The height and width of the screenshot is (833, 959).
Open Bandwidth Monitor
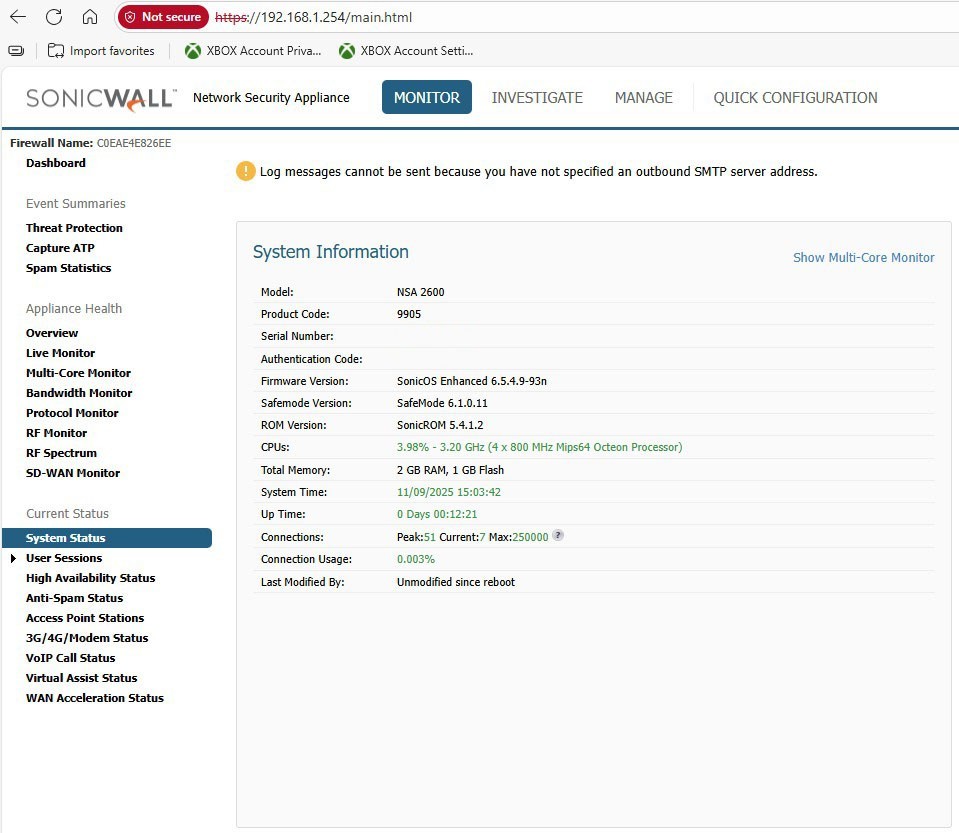[79, 393]
